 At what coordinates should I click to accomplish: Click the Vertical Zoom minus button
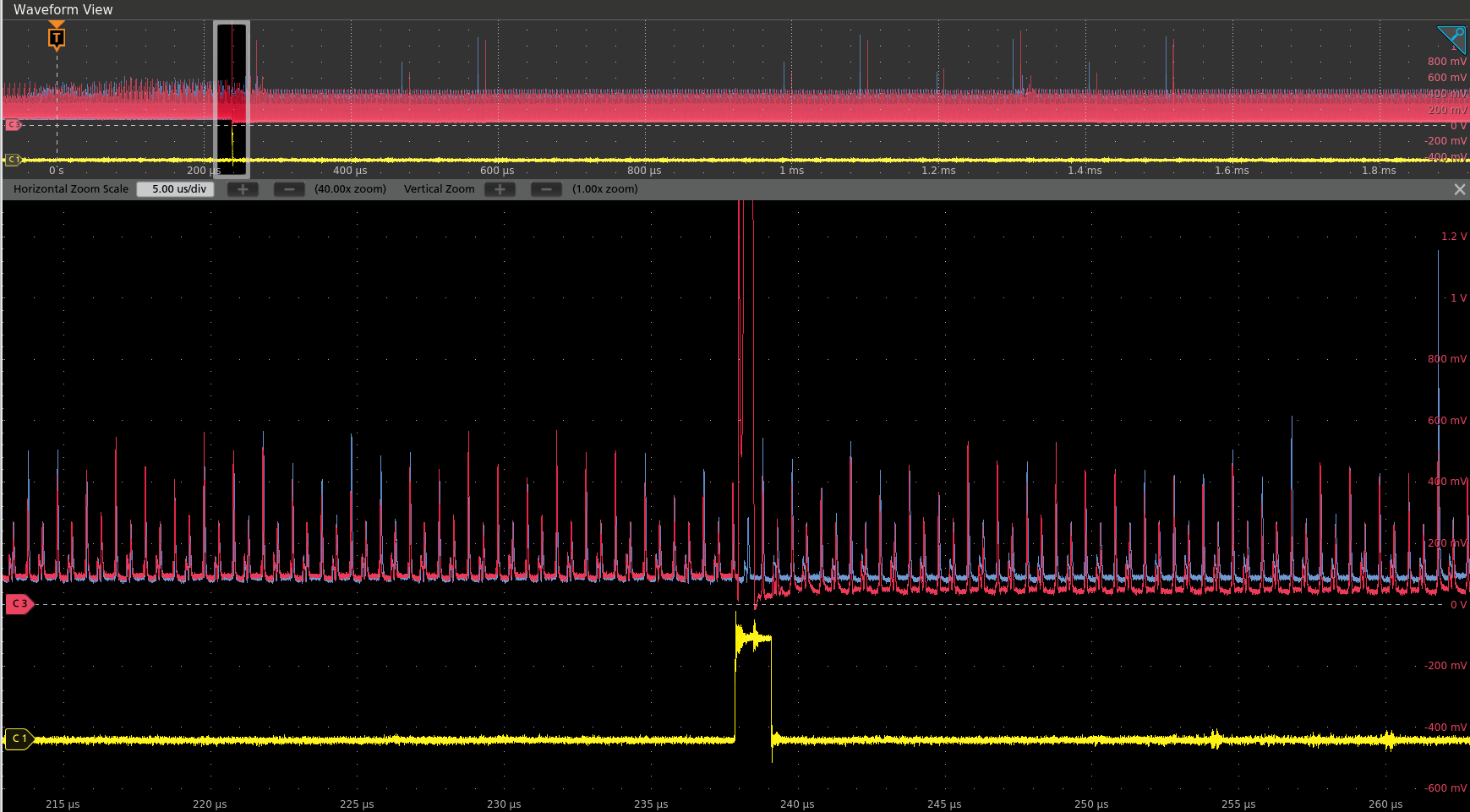click(546, 189)
